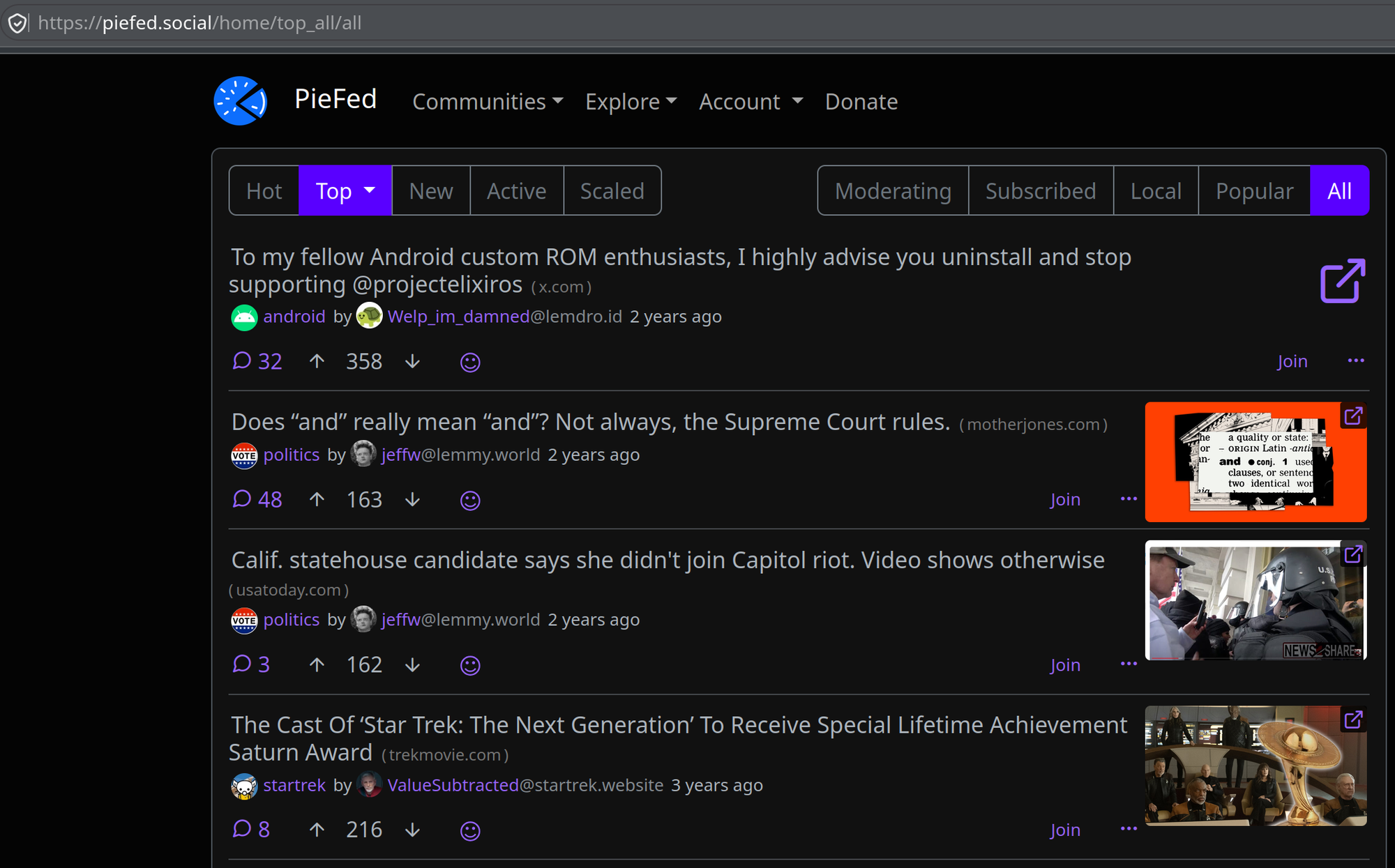Open more options for Android ROM post

(1356, 360)
